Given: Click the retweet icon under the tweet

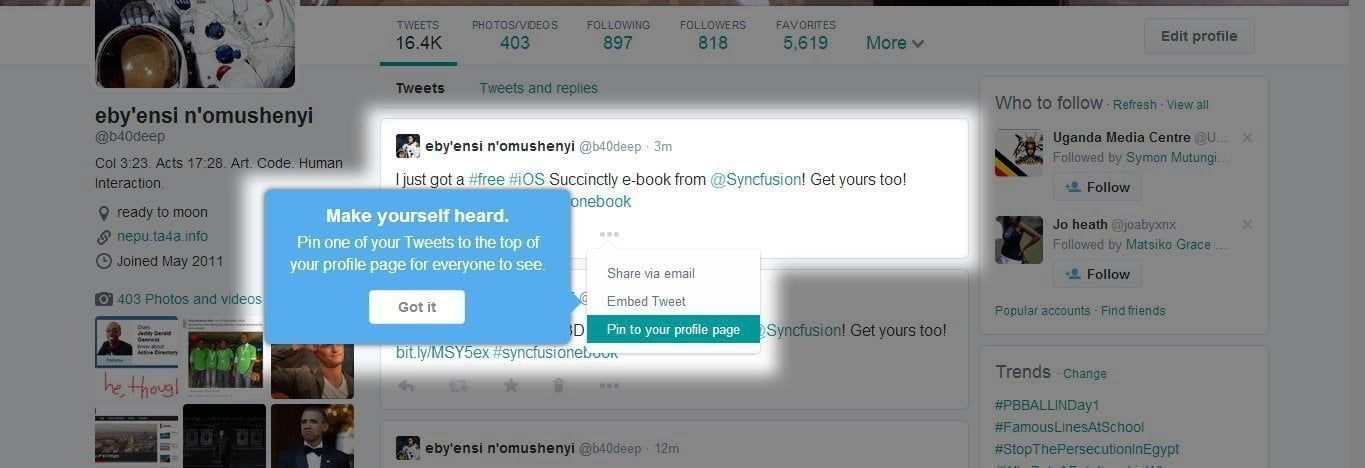Looking at the screenshot, I should click(x=458, y=385).
